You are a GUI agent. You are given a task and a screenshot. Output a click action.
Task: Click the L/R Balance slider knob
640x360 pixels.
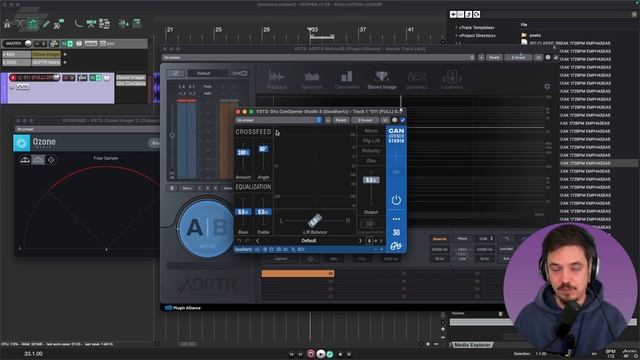(314, 220)
